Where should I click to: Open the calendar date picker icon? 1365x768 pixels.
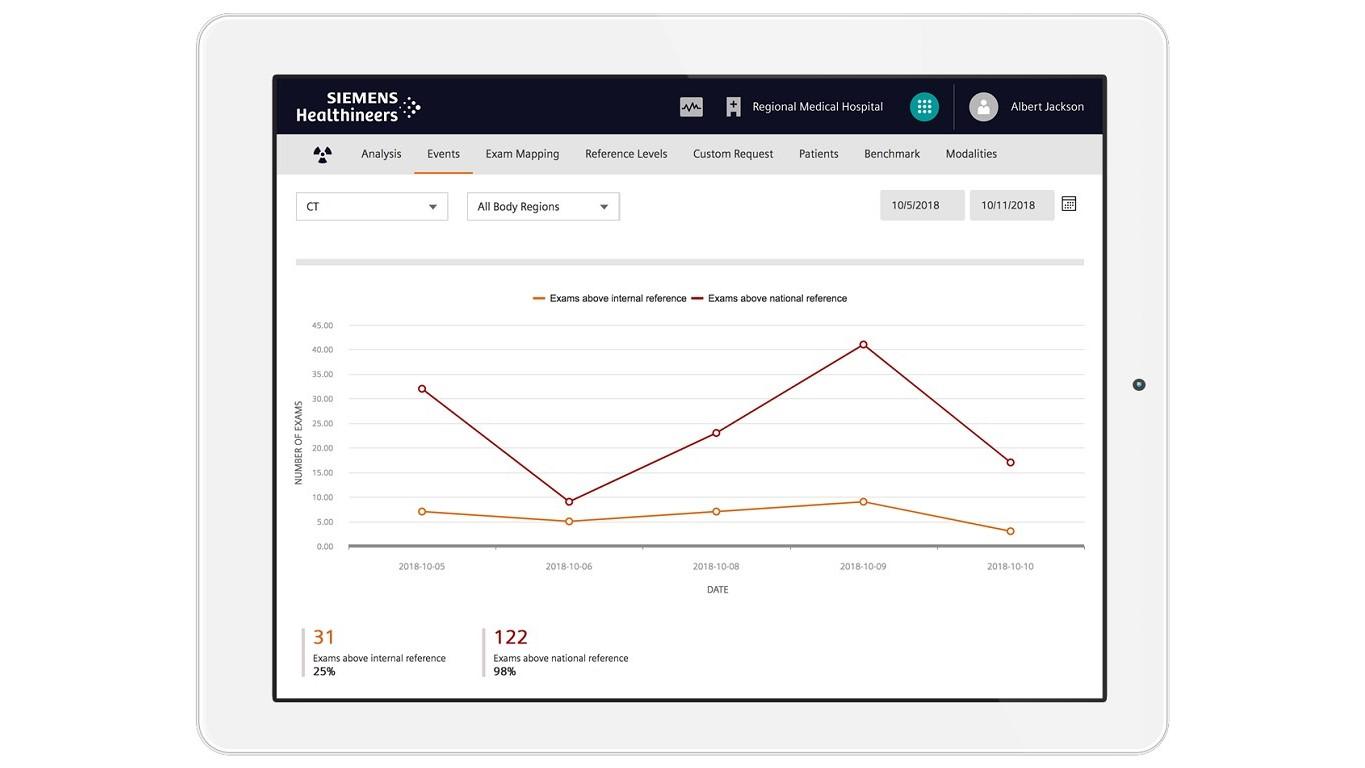[x=1068, y=204]
